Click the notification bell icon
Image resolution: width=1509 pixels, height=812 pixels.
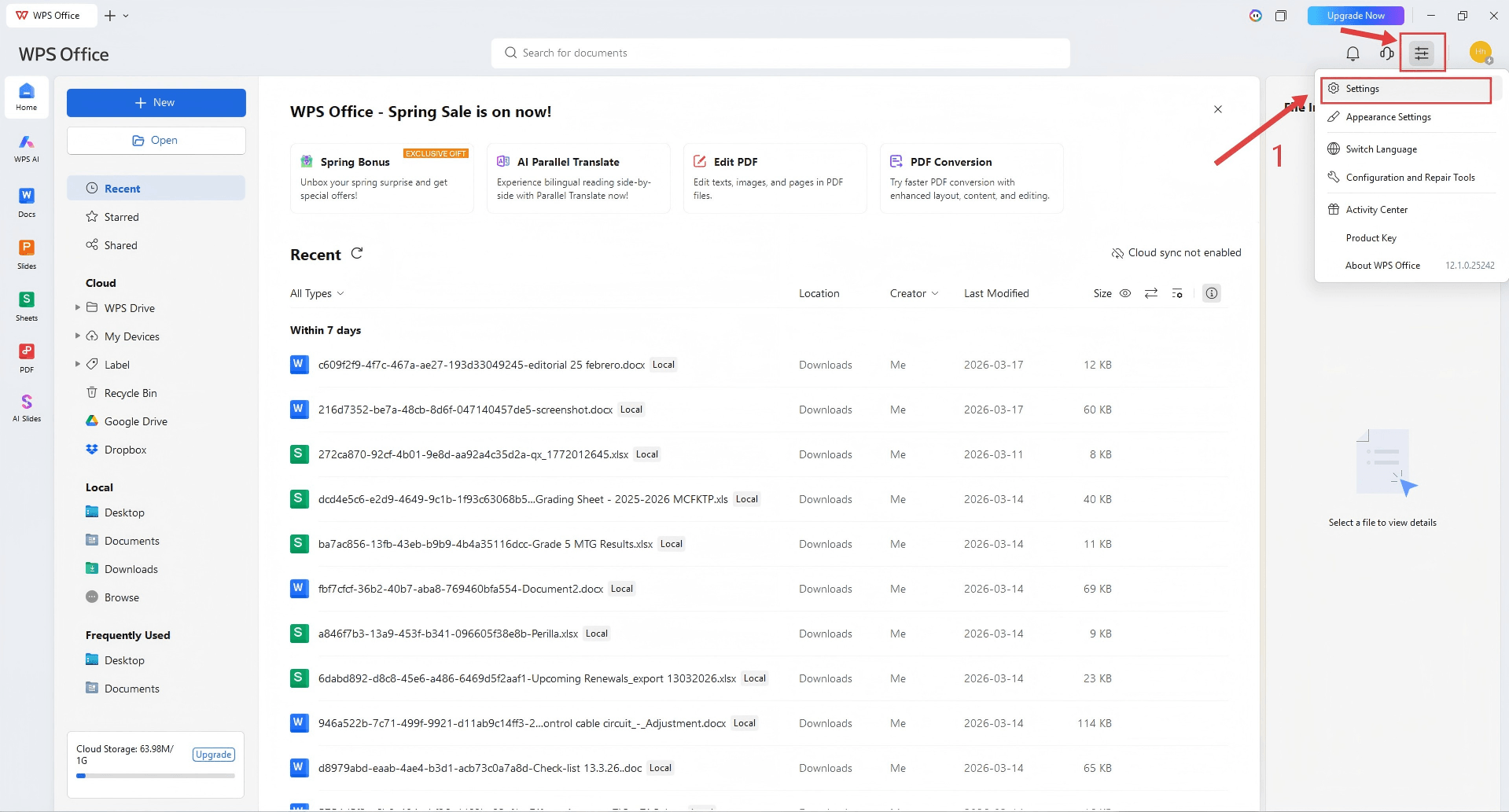click(x=1353, y=53)
